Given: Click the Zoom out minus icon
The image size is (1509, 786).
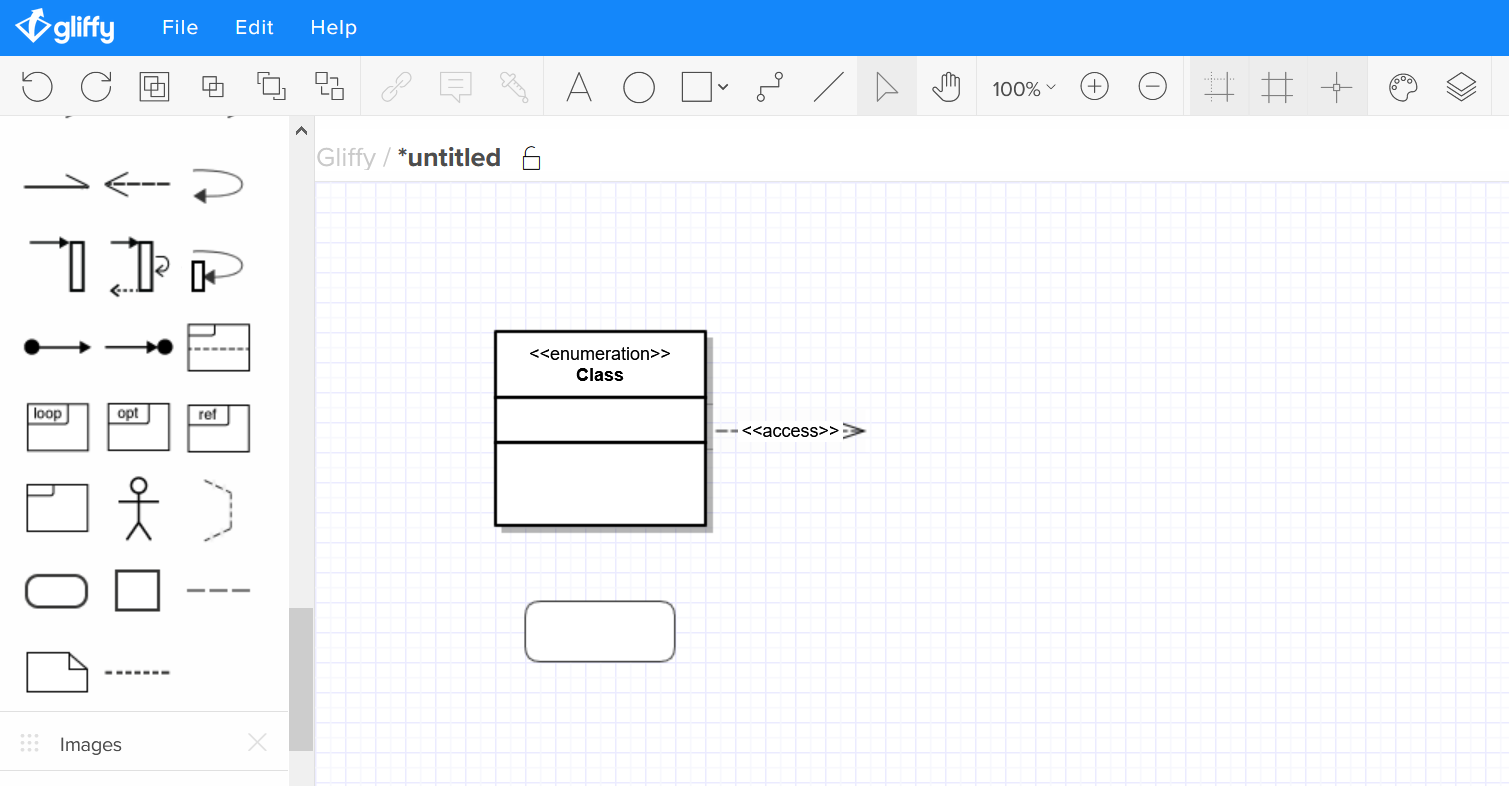Looking at the screenshot, I should tap(1153, 87).
